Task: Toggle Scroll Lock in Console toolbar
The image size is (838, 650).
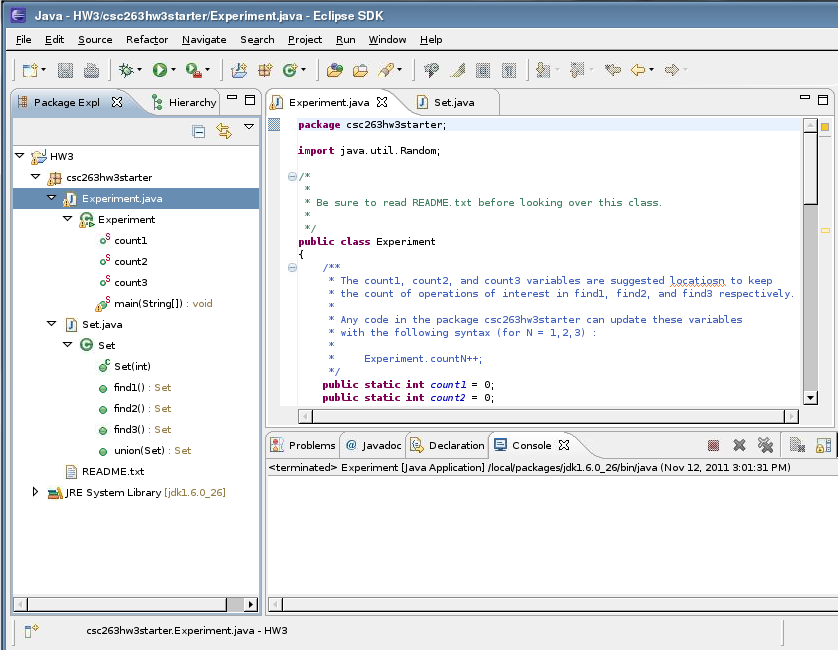Action: pyautogui.click(x=823, y=445)
